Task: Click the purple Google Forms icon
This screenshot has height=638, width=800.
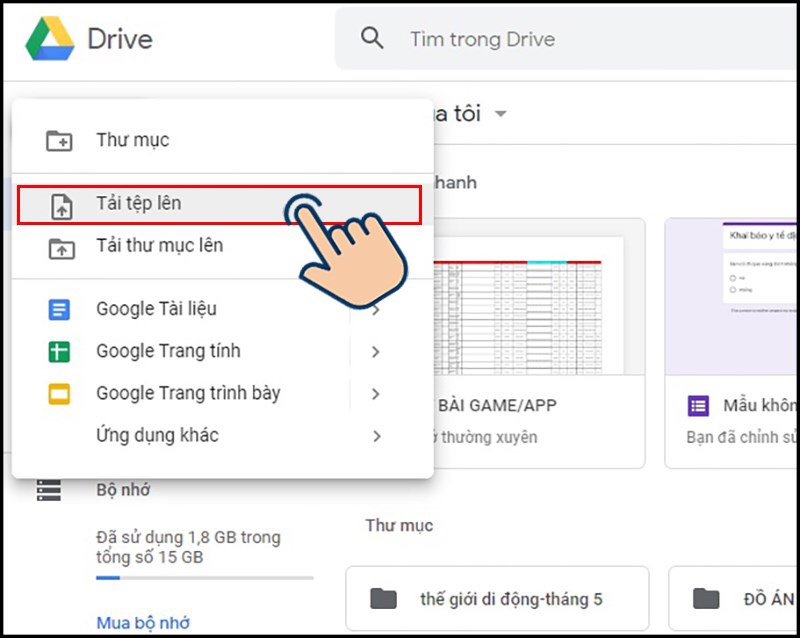Action: [698, 406]
